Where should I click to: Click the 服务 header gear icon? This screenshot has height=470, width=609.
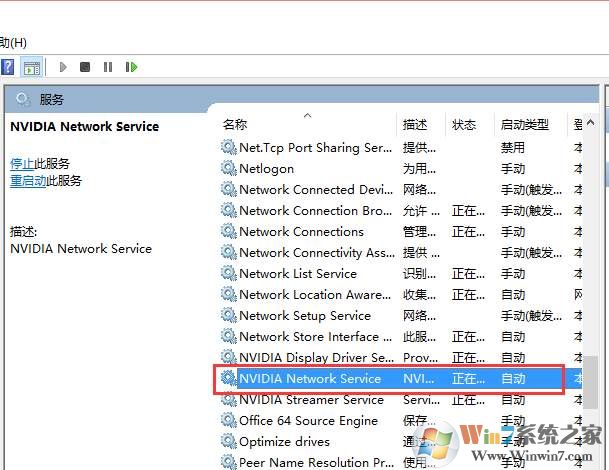23,99
